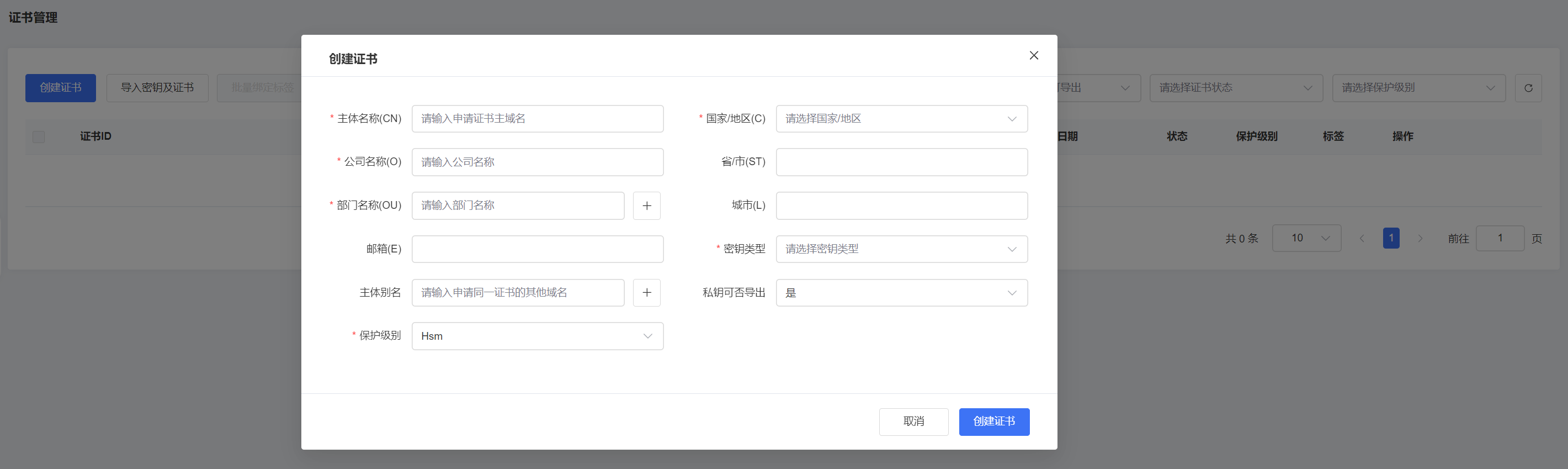Open the 国家/地区(C) dropdown
The image size is (1568, 469).
pyautogui.click(x=901, y=119)
